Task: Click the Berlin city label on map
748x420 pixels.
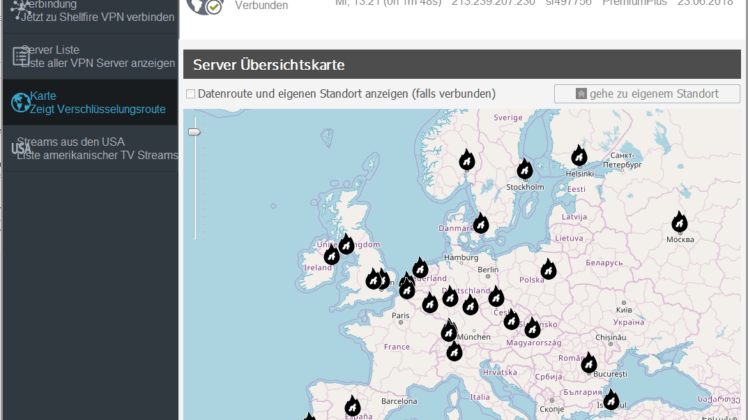Action: coord(488,269)
